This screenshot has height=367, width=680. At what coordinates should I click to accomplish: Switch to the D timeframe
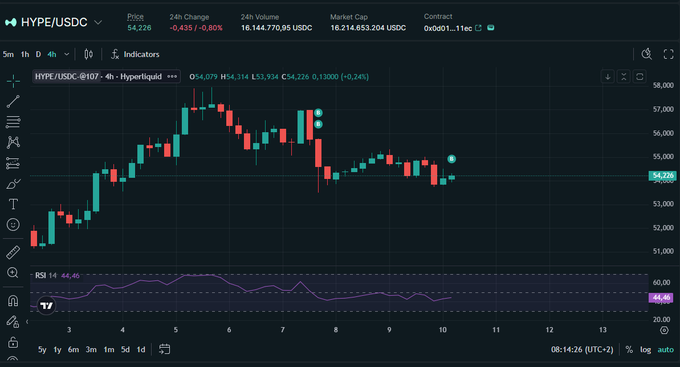pos(38,54)
